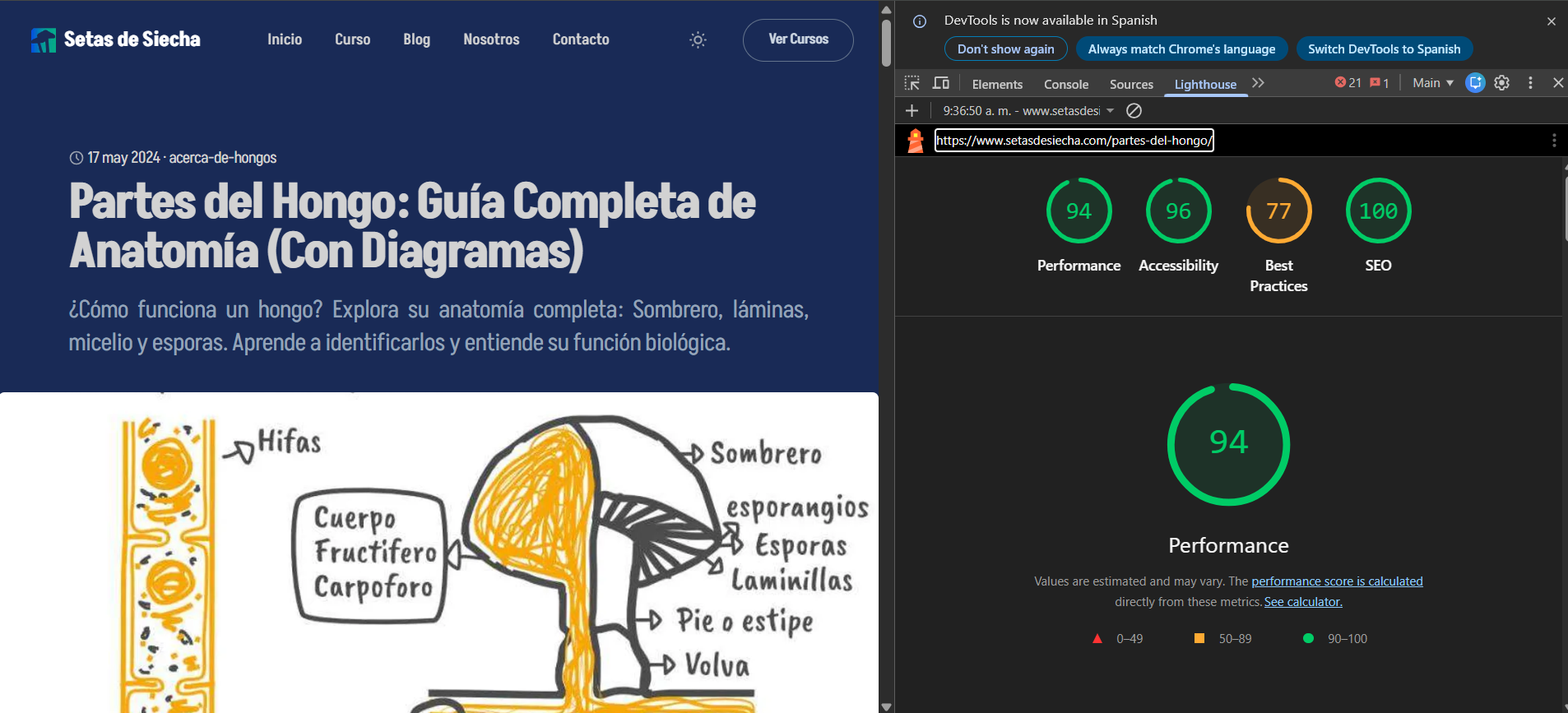Open the Inicio nav link
Image resolution: width=1568 pixels, height=713 pixels.
(285, 39)
